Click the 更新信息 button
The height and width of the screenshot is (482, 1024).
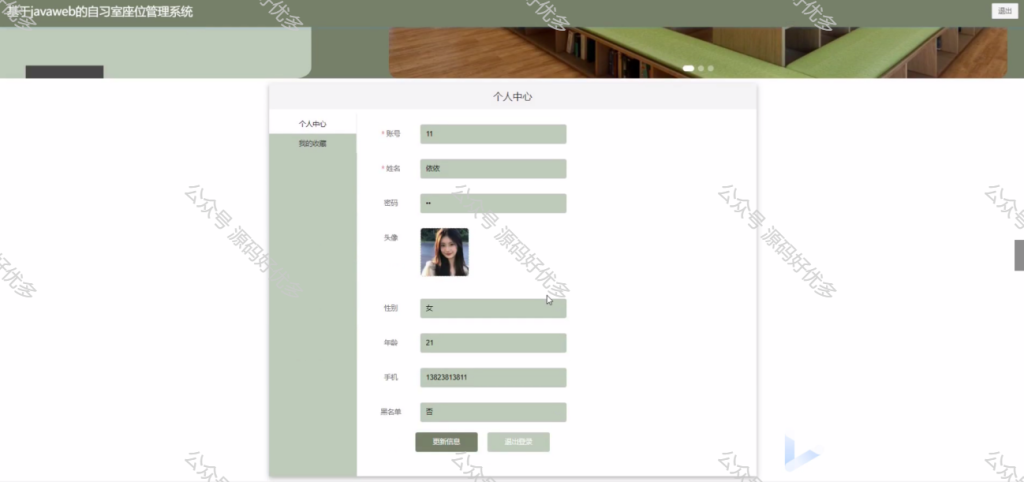pos(446,442)
